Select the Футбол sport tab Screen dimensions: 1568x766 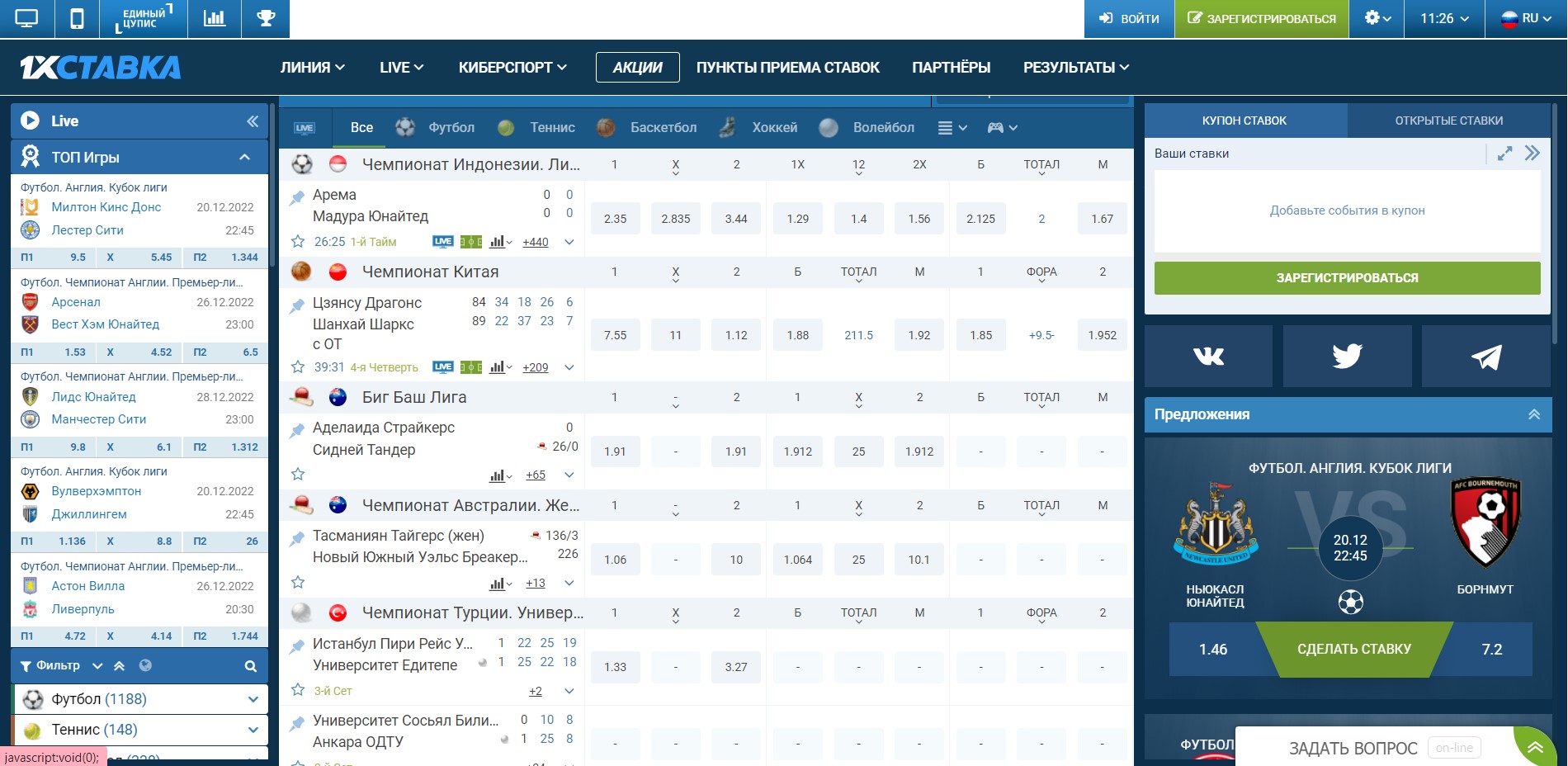coord(435,128)
